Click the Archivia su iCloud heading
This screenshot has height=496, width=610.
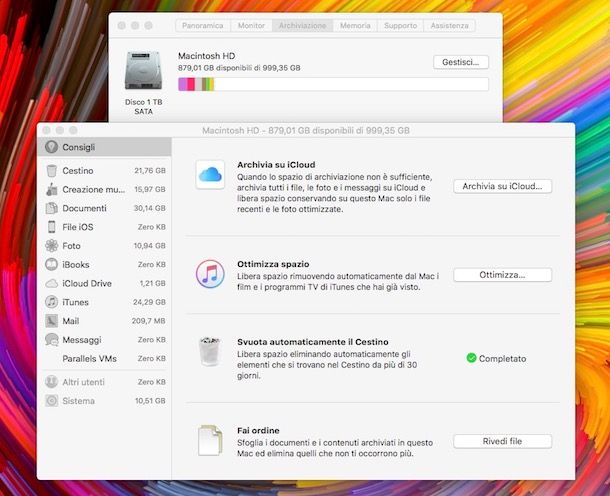click(276, 165)
